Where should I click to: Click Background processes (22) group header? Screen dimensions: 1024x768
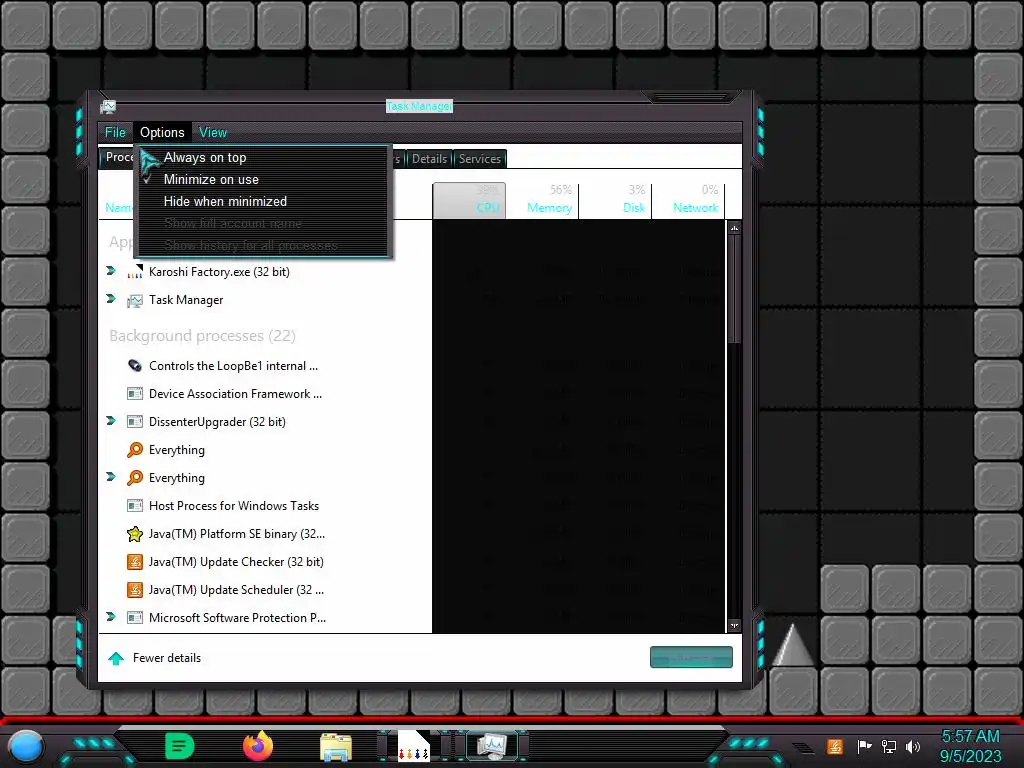pos(202,336)
